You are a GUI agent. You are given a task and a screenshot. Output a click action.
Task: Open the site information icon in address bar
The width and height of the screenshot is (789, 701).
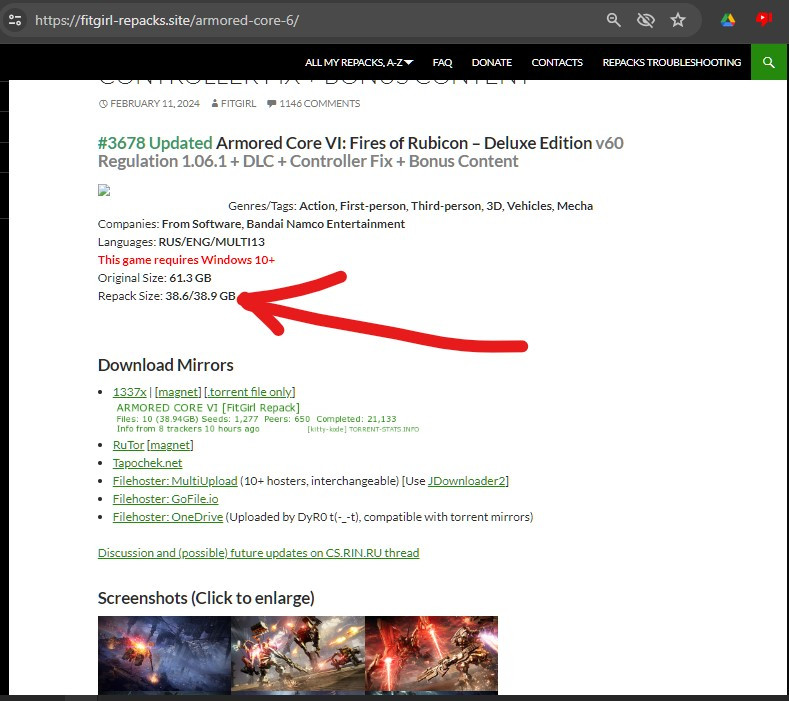pos(15,20)
